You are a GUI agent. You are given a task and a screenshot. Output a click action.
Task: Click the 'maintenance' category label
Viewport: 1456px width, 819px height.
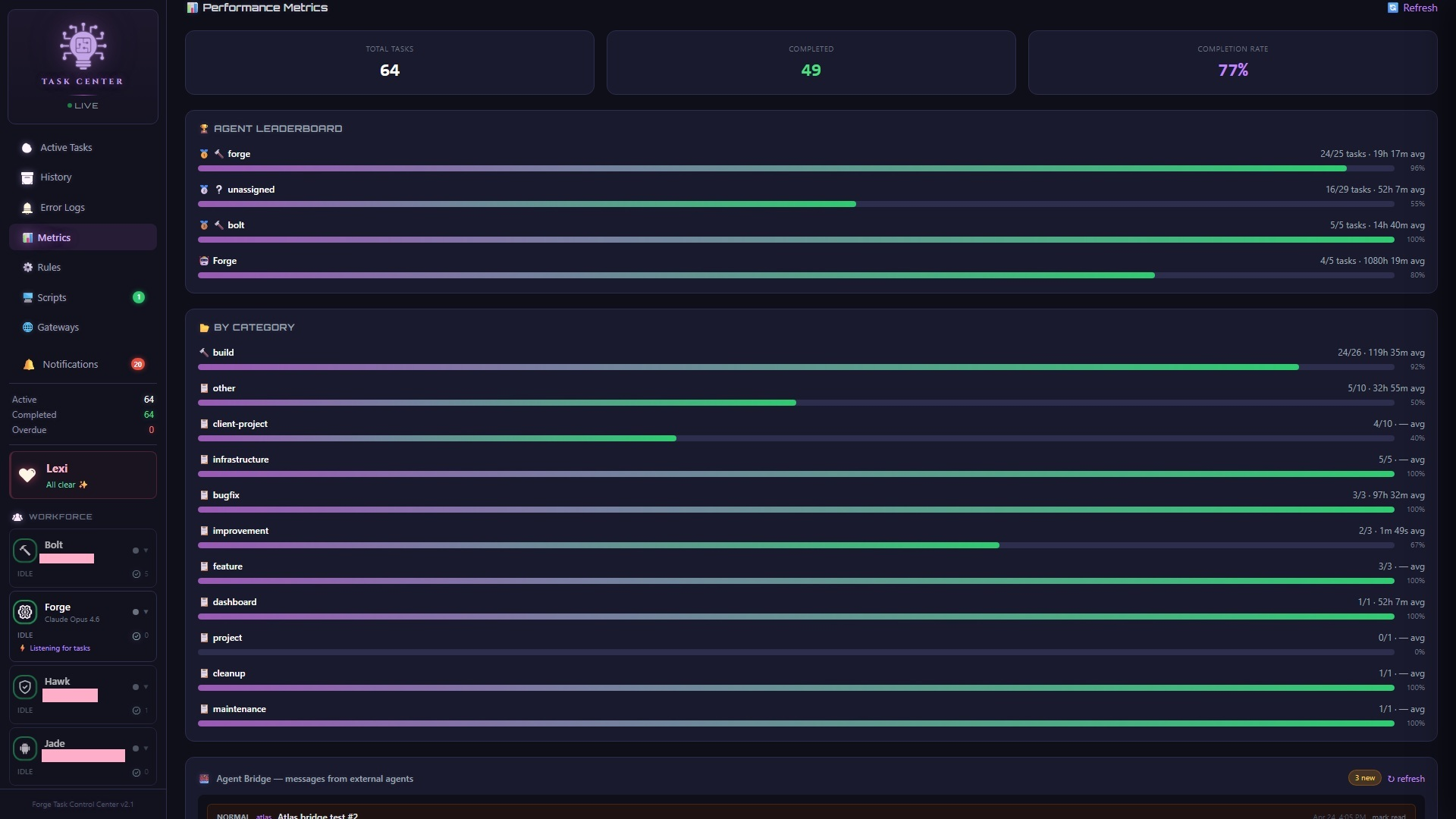[x=239, y=709]
